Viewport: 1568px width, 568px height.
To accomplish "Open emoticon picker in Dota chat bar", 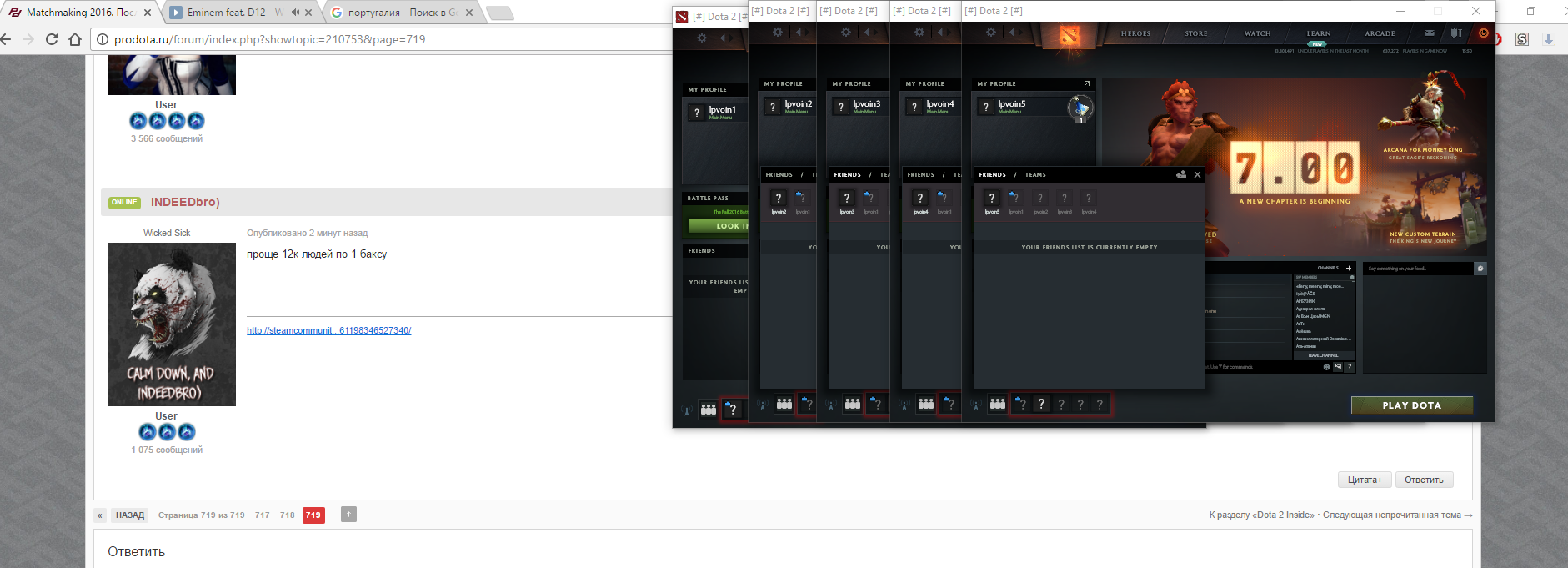I will coord(1326,367).
